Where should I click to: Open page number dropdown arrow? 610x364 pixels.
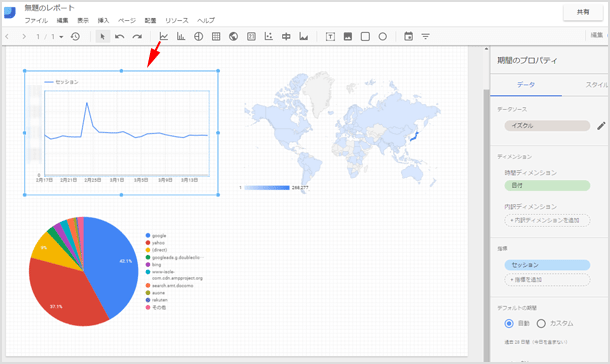point(61,37)
